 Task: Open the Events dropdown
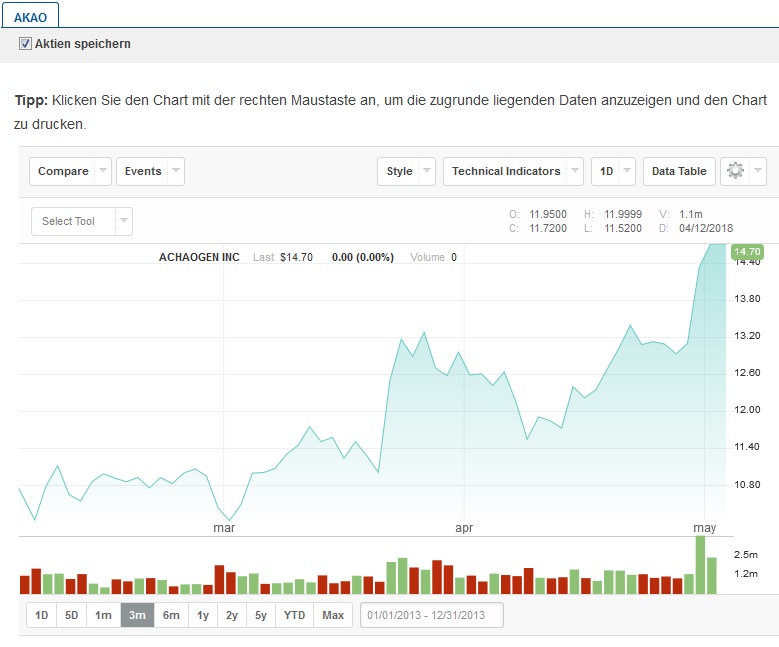(150, 171)
